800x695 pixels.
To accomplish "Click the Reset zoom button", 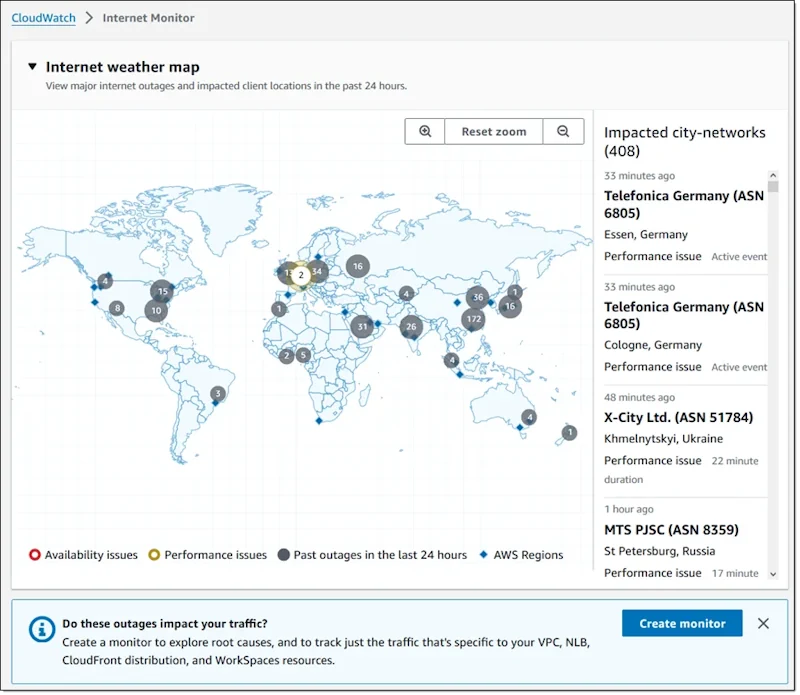I will (x=493, y=132).
